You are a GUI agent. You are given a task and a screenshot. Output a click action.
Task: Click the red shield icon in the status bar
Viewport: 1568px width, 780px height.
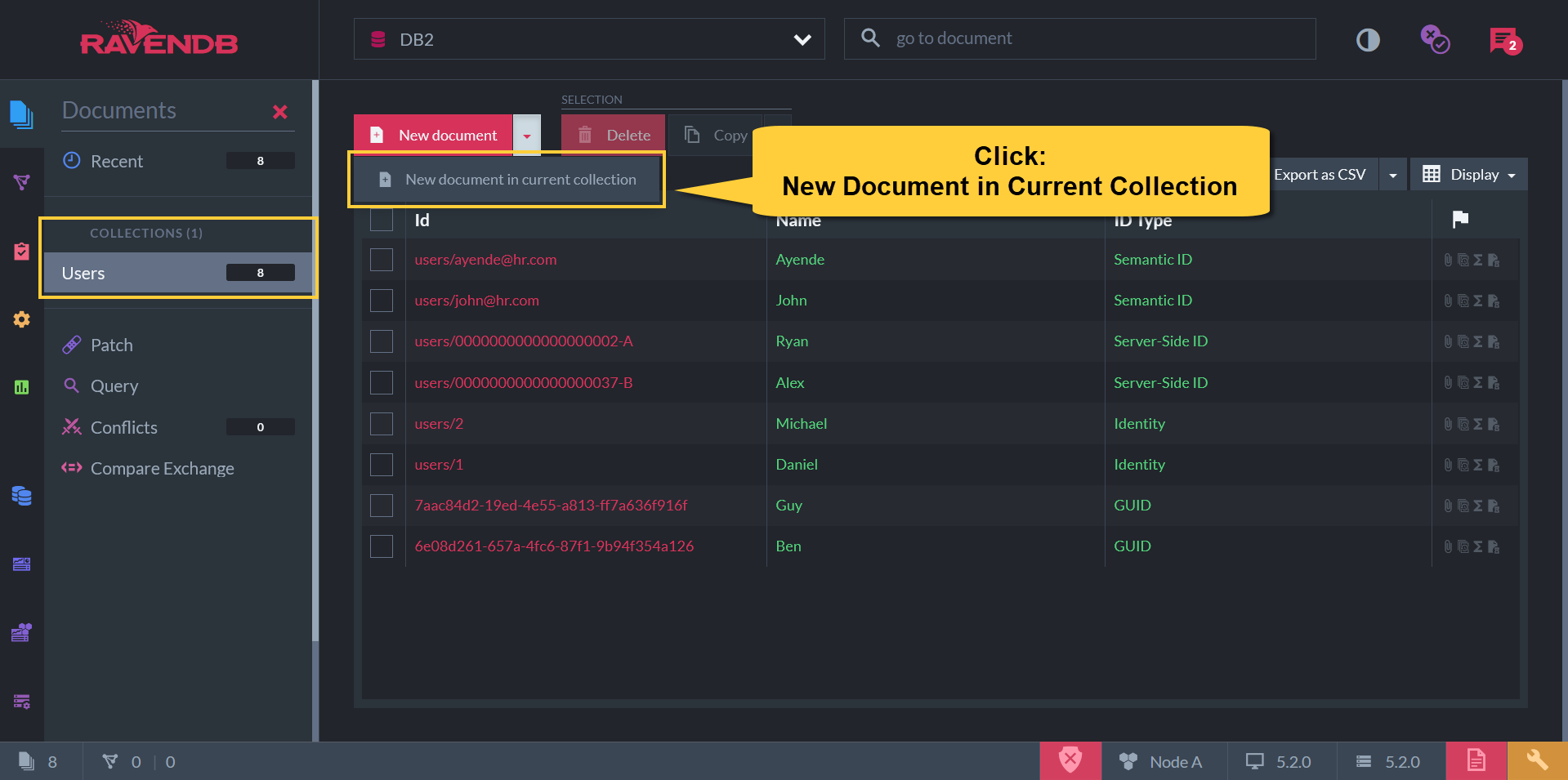pos(1070,761)
